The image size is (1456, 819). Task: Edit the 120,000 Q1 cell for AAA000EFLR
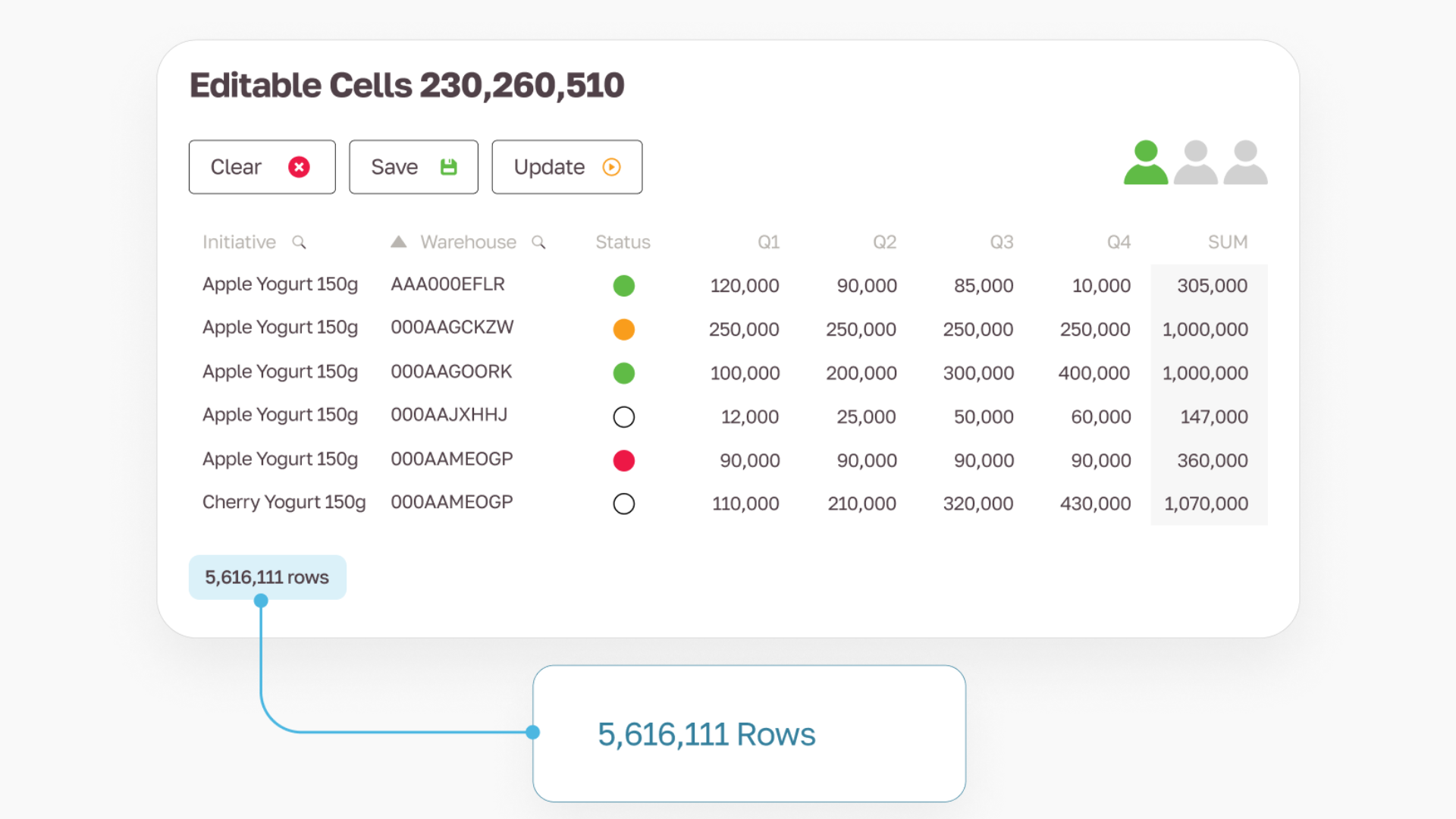[x=744, y=286]
